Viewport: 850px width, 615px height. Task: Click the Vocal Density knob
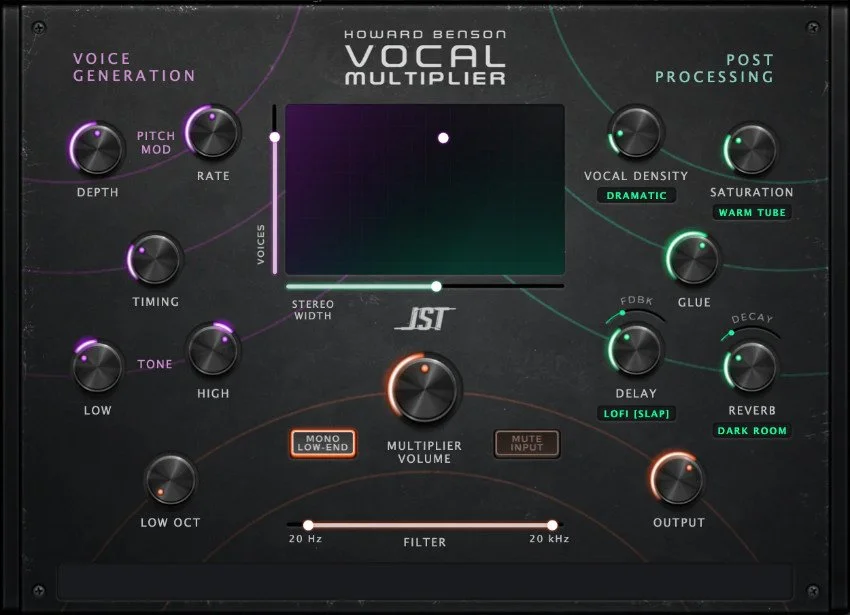(635, 132)
